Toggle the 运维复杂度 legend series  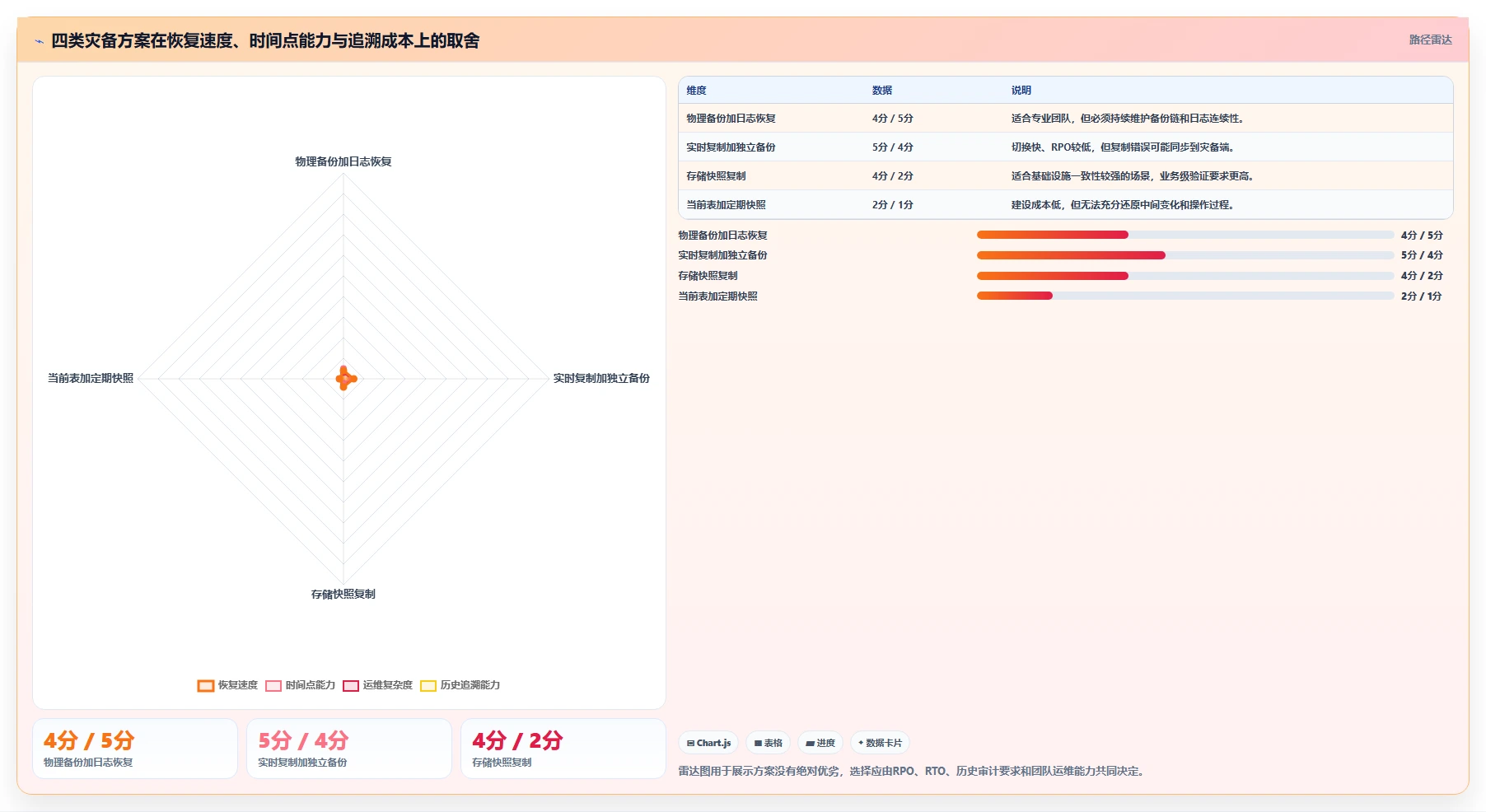pos(377,685)
